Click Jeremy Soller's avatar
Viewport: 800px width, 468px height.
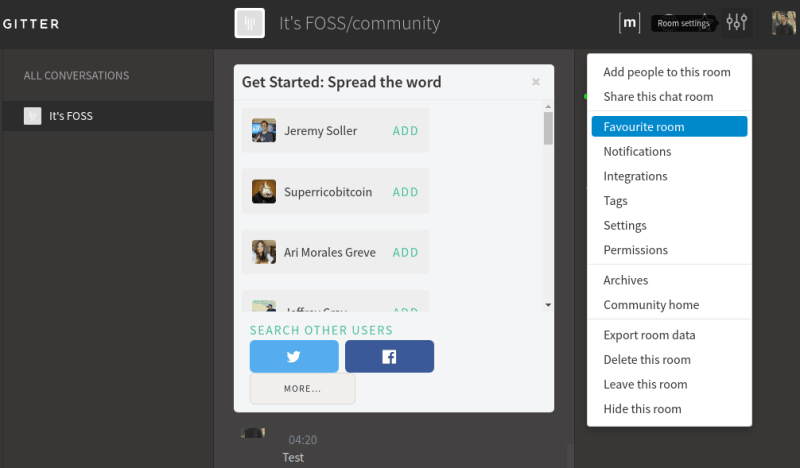[264, 131]
